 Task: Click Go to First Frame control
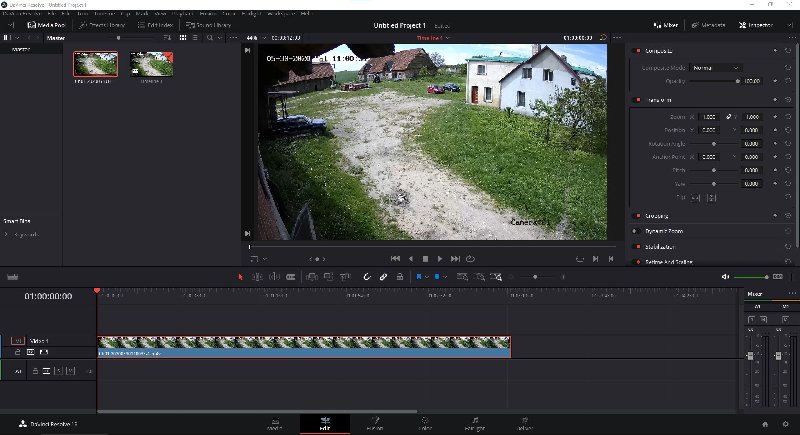395,259
